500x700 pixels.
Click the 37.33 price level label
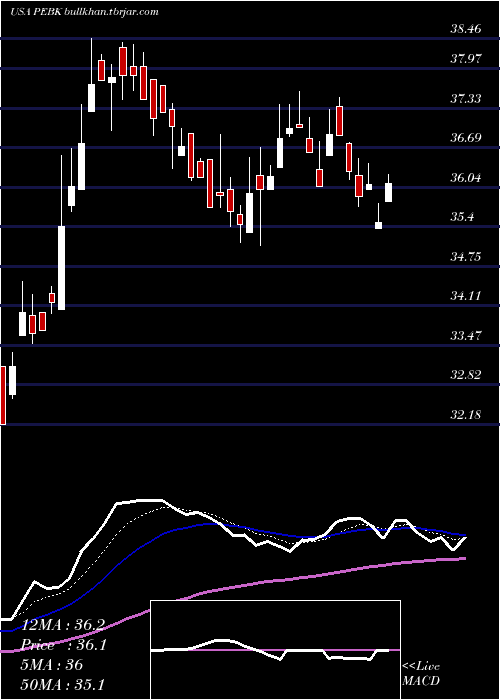pos(466,99)
